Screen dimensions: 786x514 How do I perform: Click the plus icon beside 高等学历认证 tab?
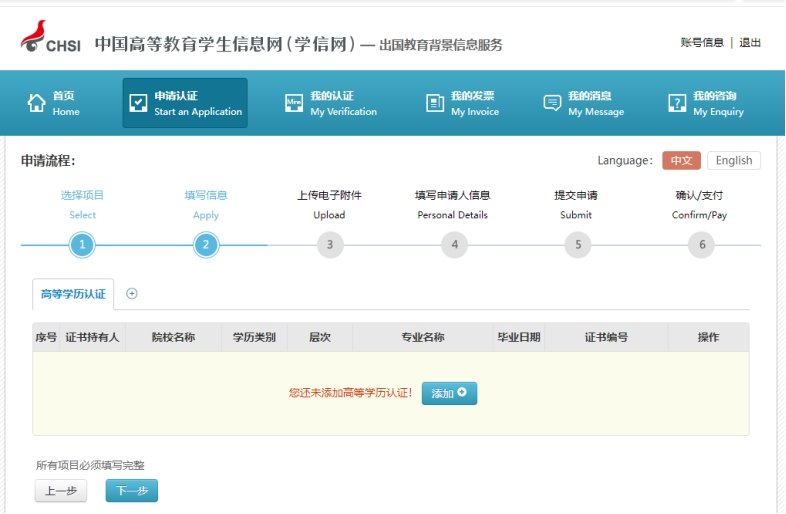tap(132, 294)
